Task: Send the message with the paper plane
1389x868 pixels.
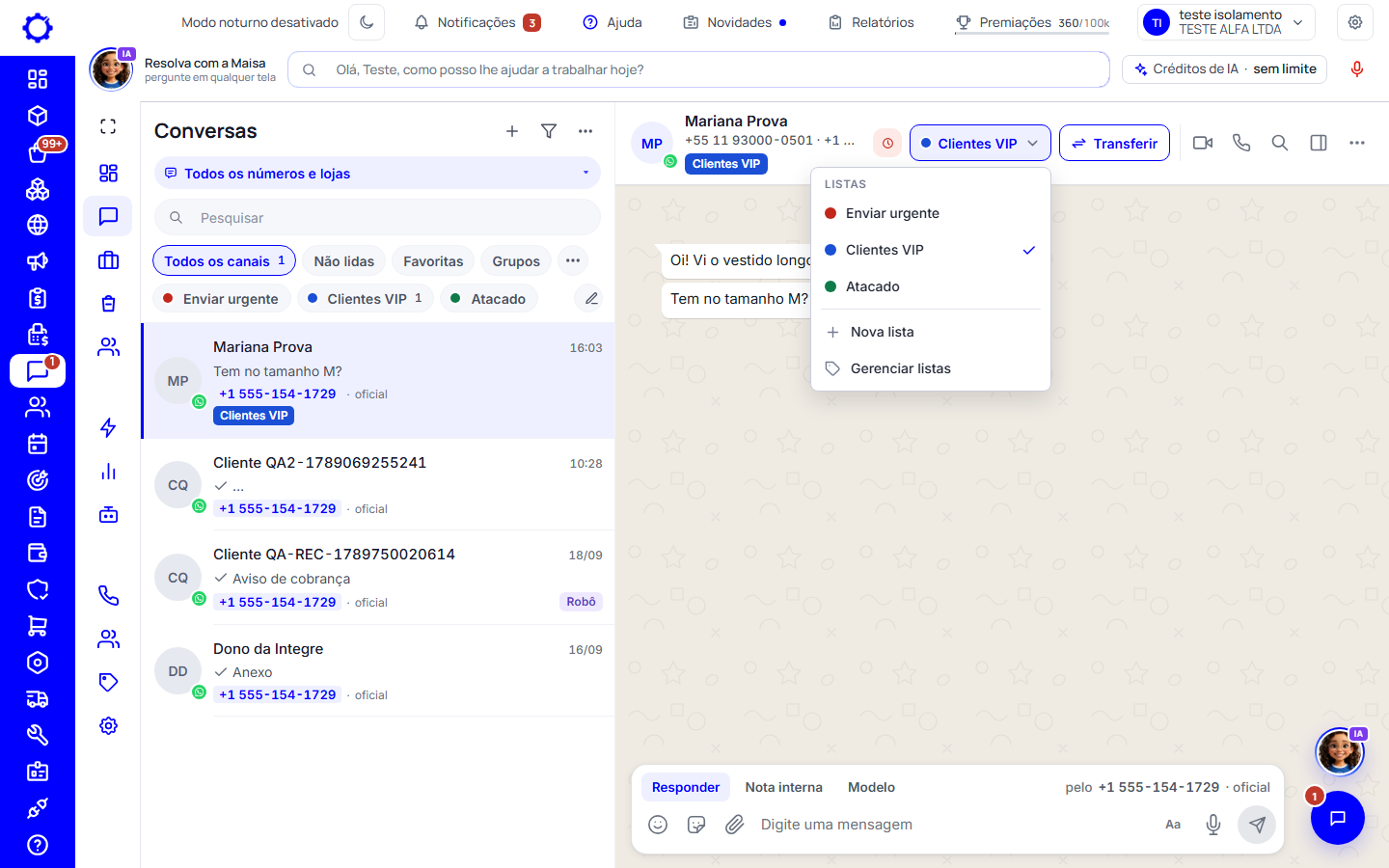Action: [x=1257, y=825]
